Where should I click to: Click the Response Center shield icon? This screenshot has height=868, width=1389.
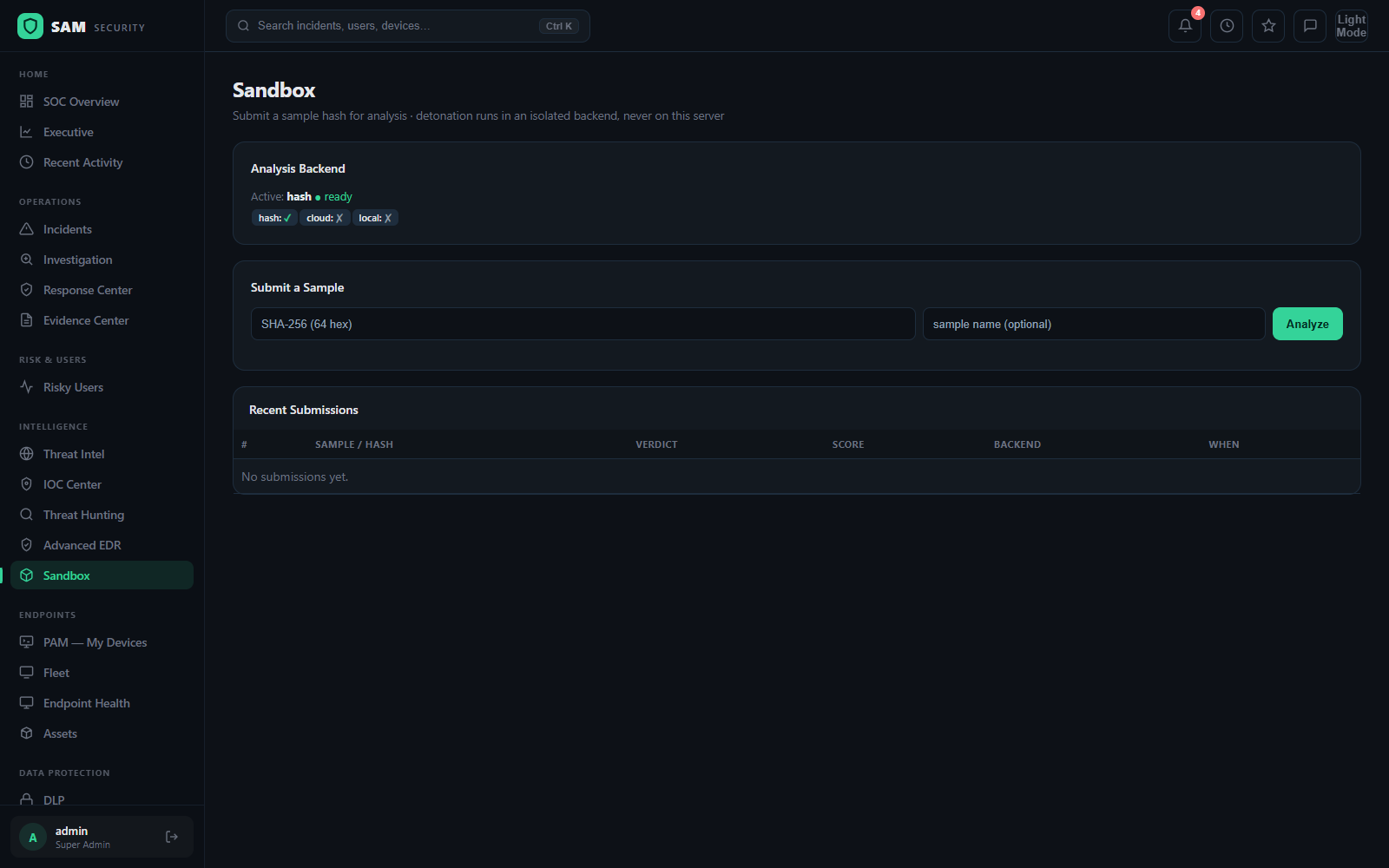coord(27,290)
